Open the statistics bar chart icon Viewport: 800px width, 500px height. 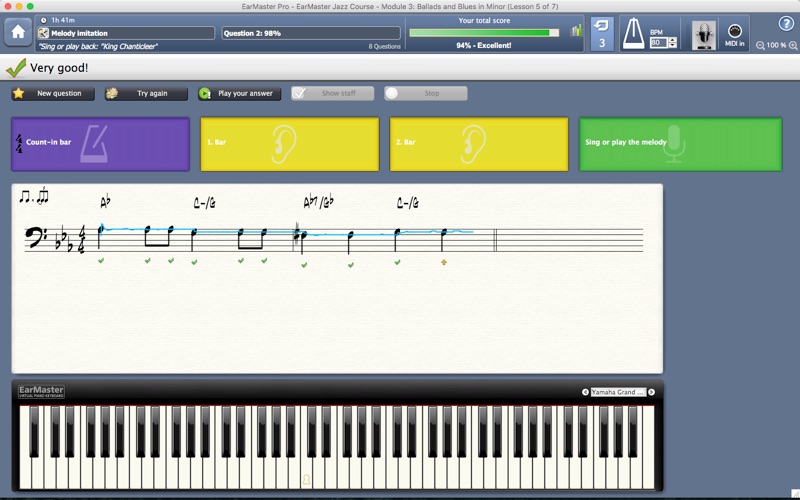pyautogui.click(x=577, y=31)
